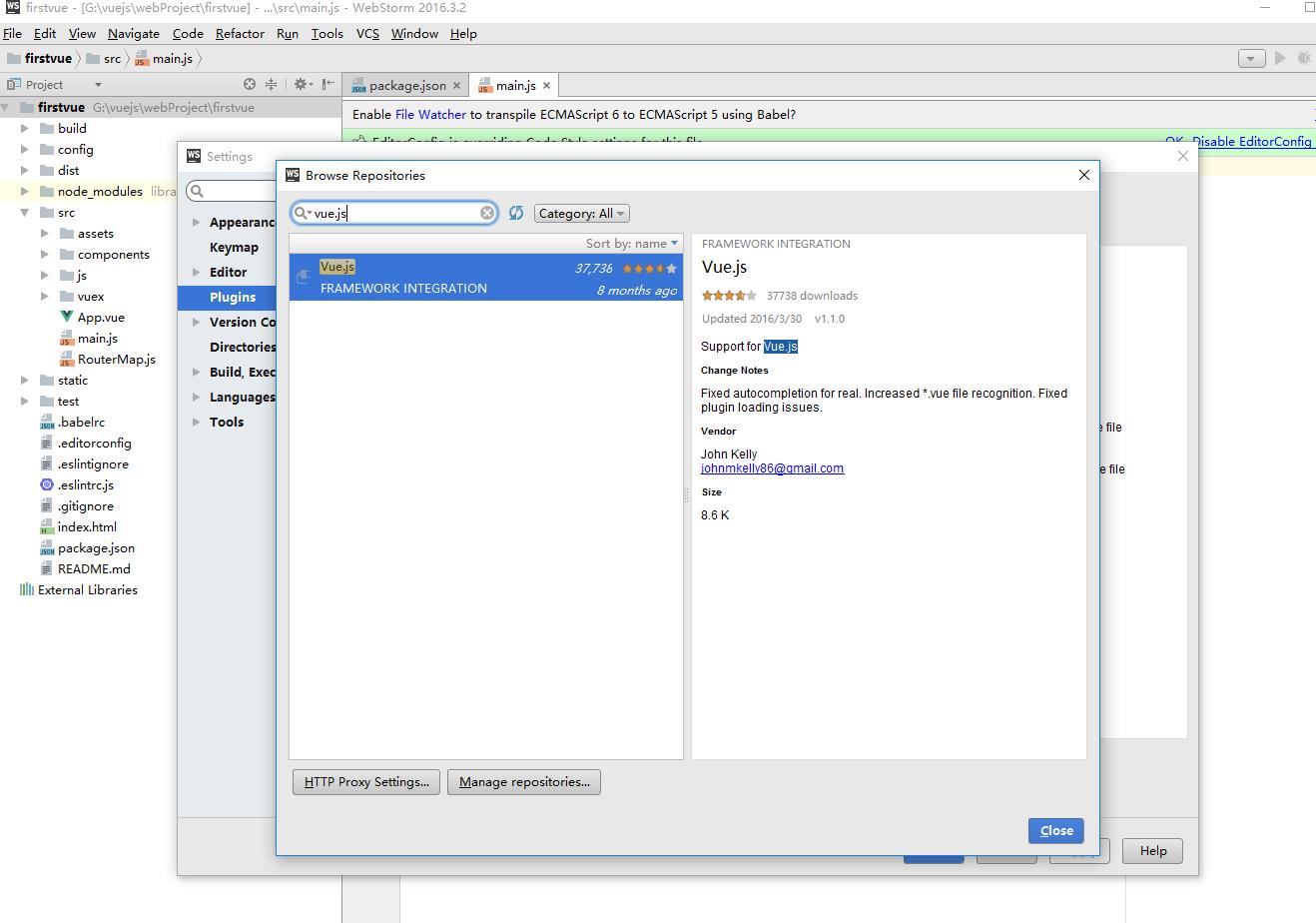Open run configuration dropdown in toolbar
The width and height of the screenshot is (1316, 923).
coord(1251,59)
